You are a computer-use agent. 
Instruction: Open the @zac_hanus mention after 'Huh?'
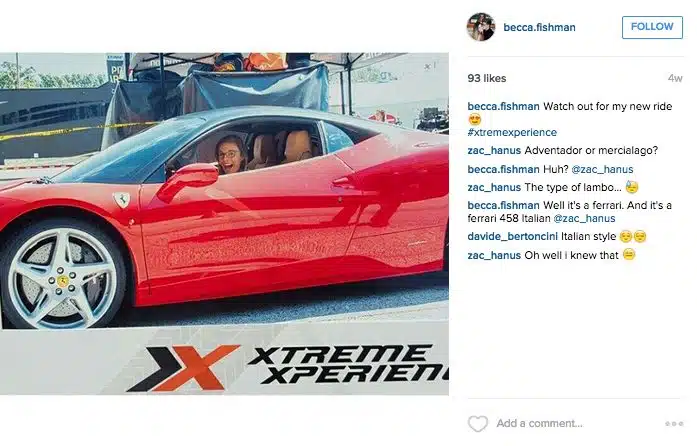602,169
